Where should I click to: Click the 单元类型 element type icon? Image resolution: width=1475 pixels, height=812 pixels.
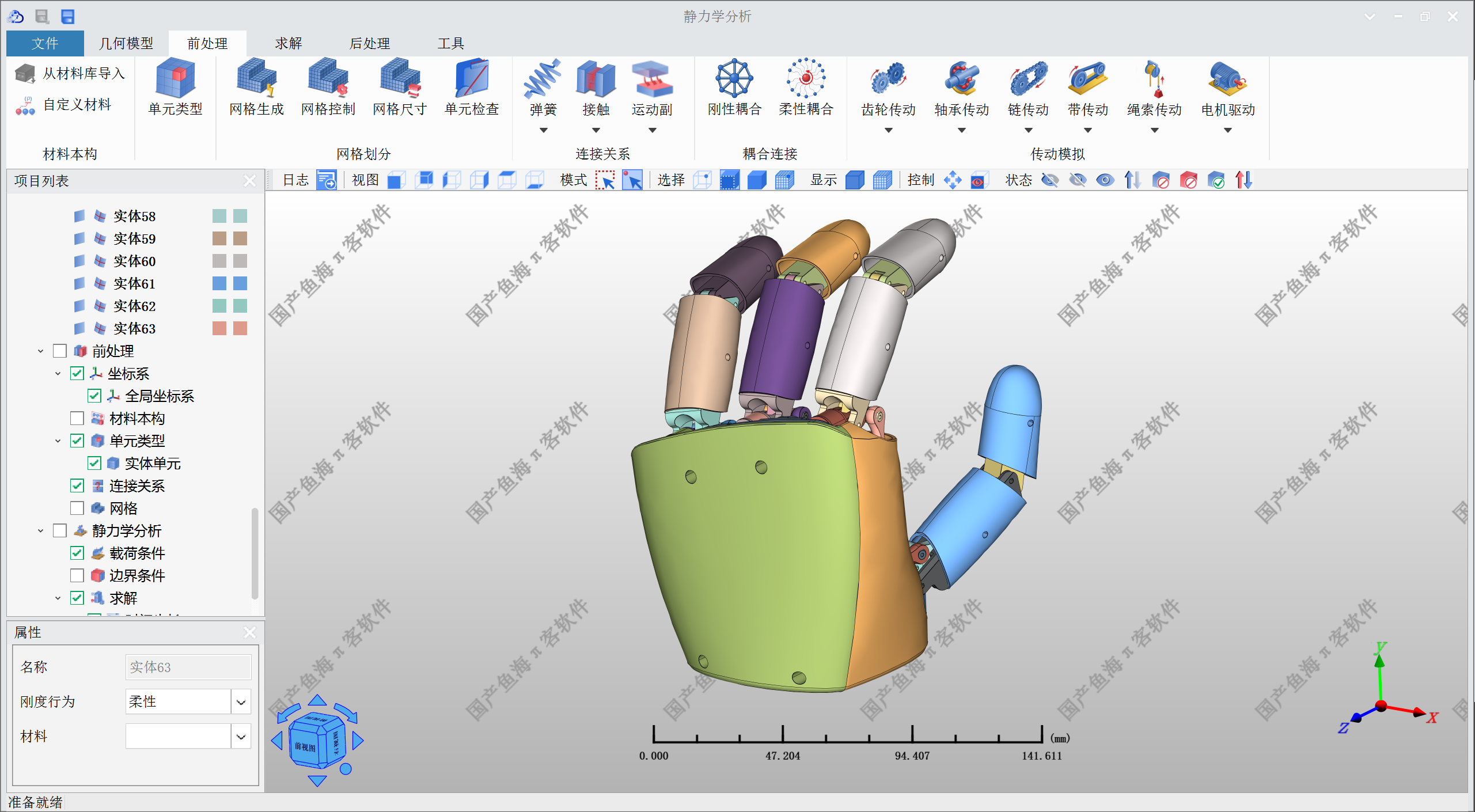click(x=175, y=78)
